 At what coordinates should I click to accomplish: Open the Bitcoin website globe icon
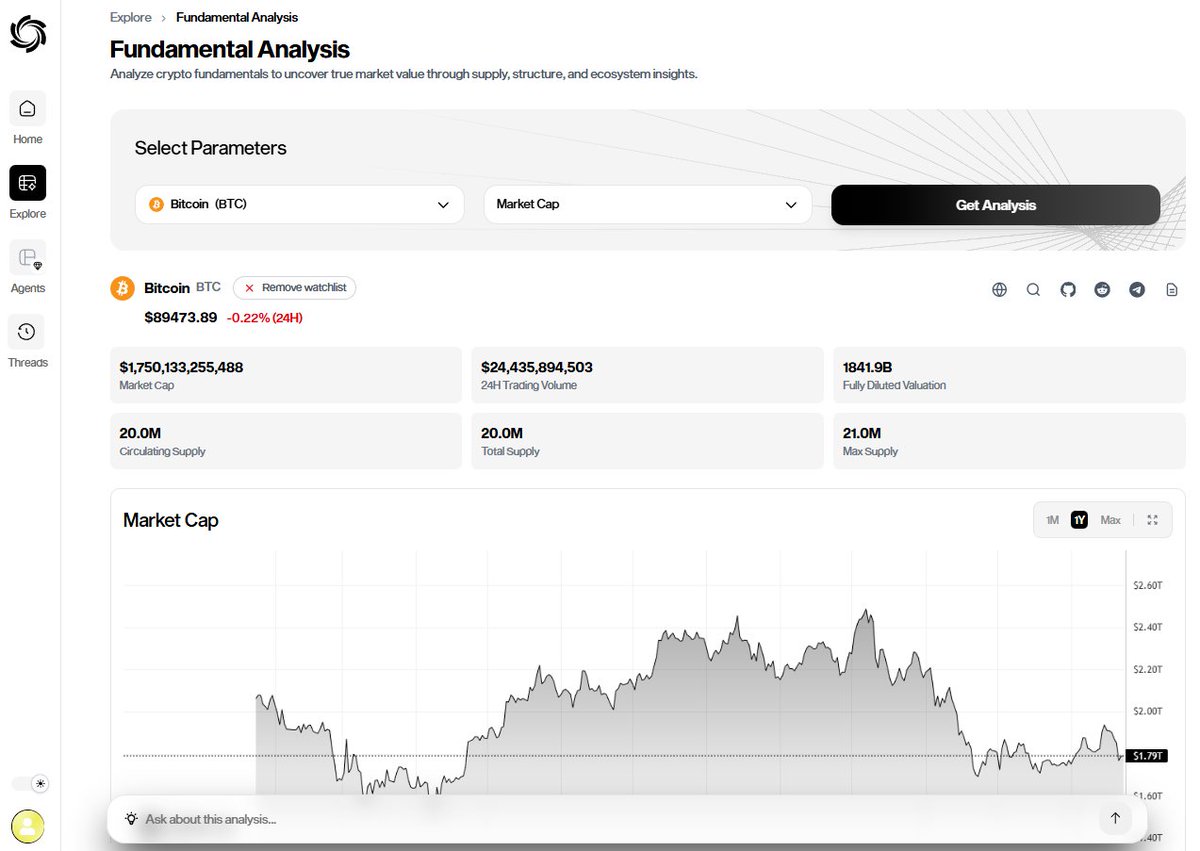tap(999, 290)
